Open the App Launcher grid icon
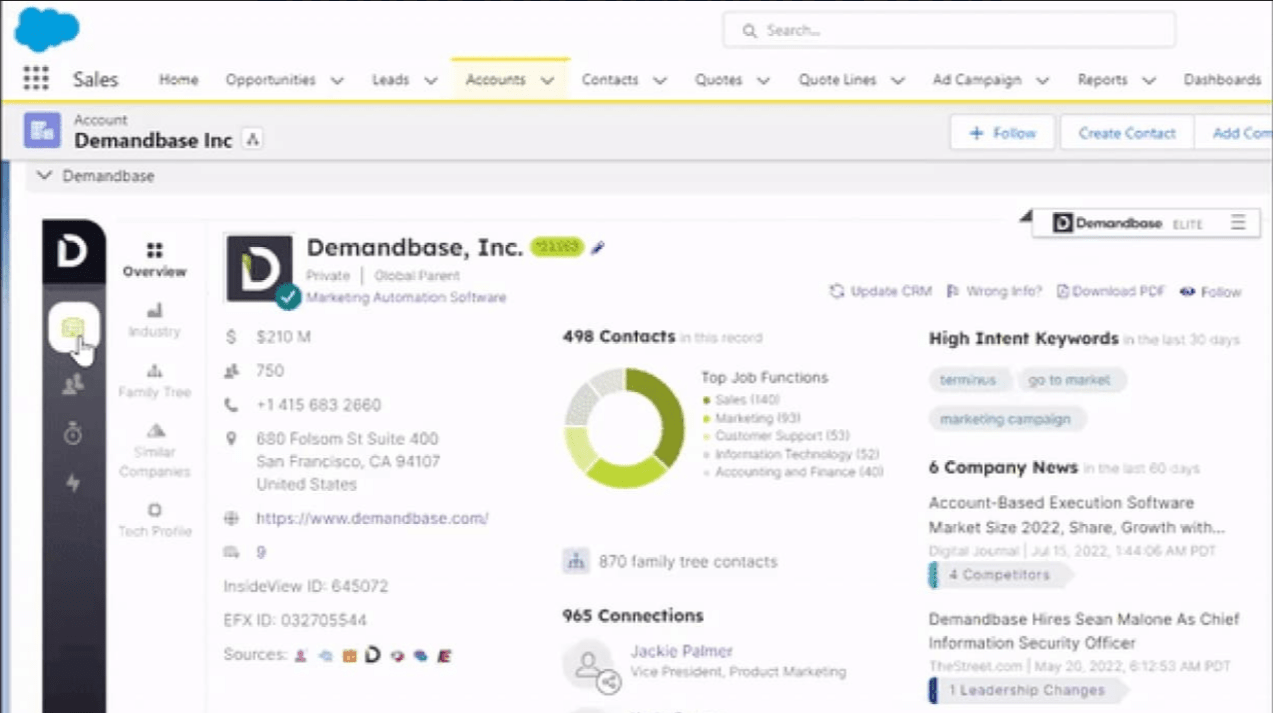 click(36, 78)
